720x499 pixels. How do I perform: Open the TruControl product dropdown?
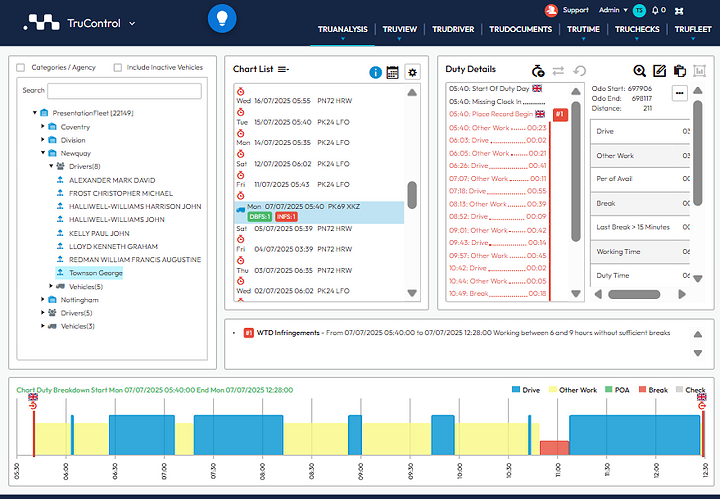[x=132, y=23]
